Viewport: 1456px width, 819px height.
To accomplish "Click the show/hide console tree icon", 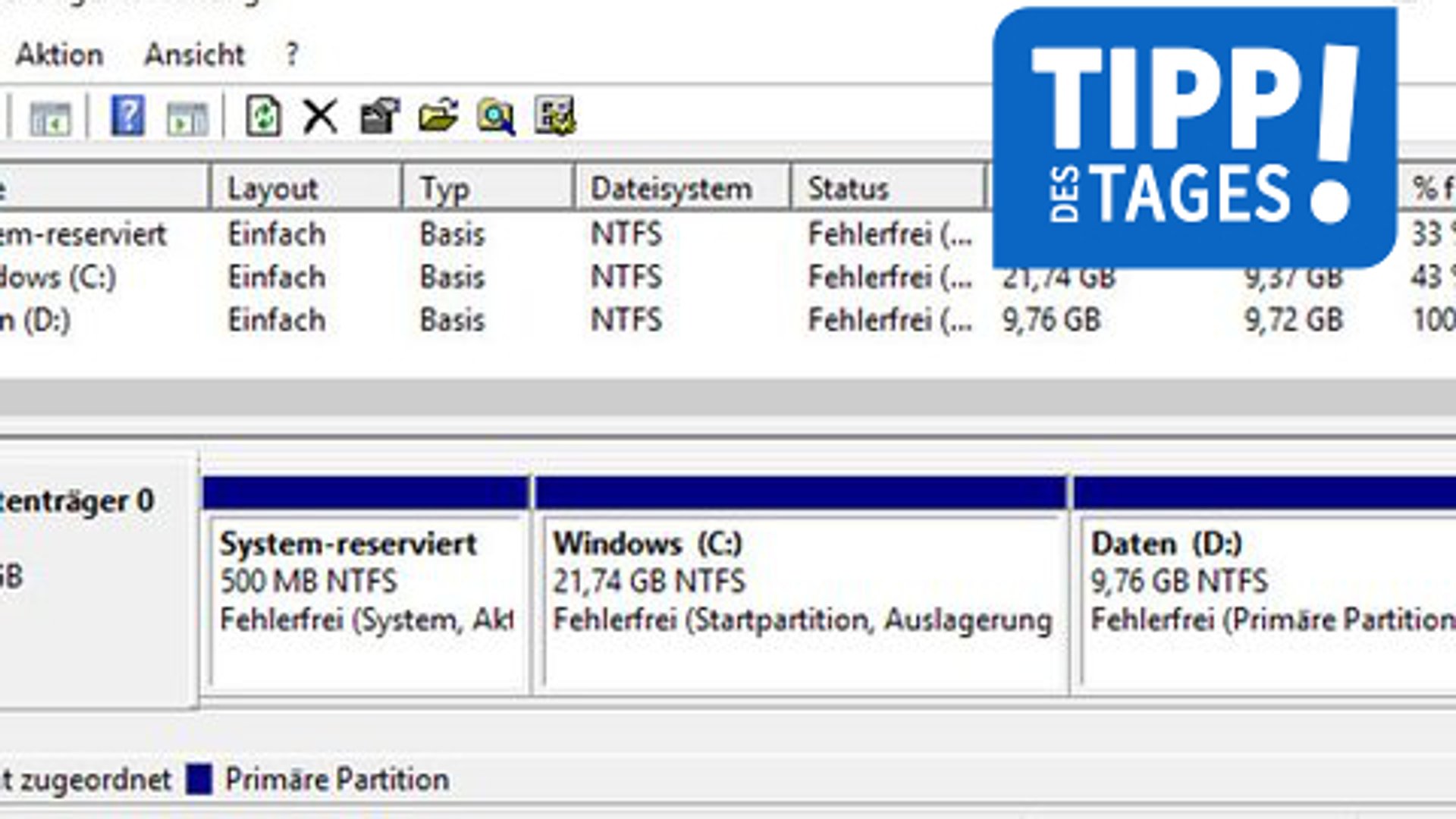I will 50,118.
